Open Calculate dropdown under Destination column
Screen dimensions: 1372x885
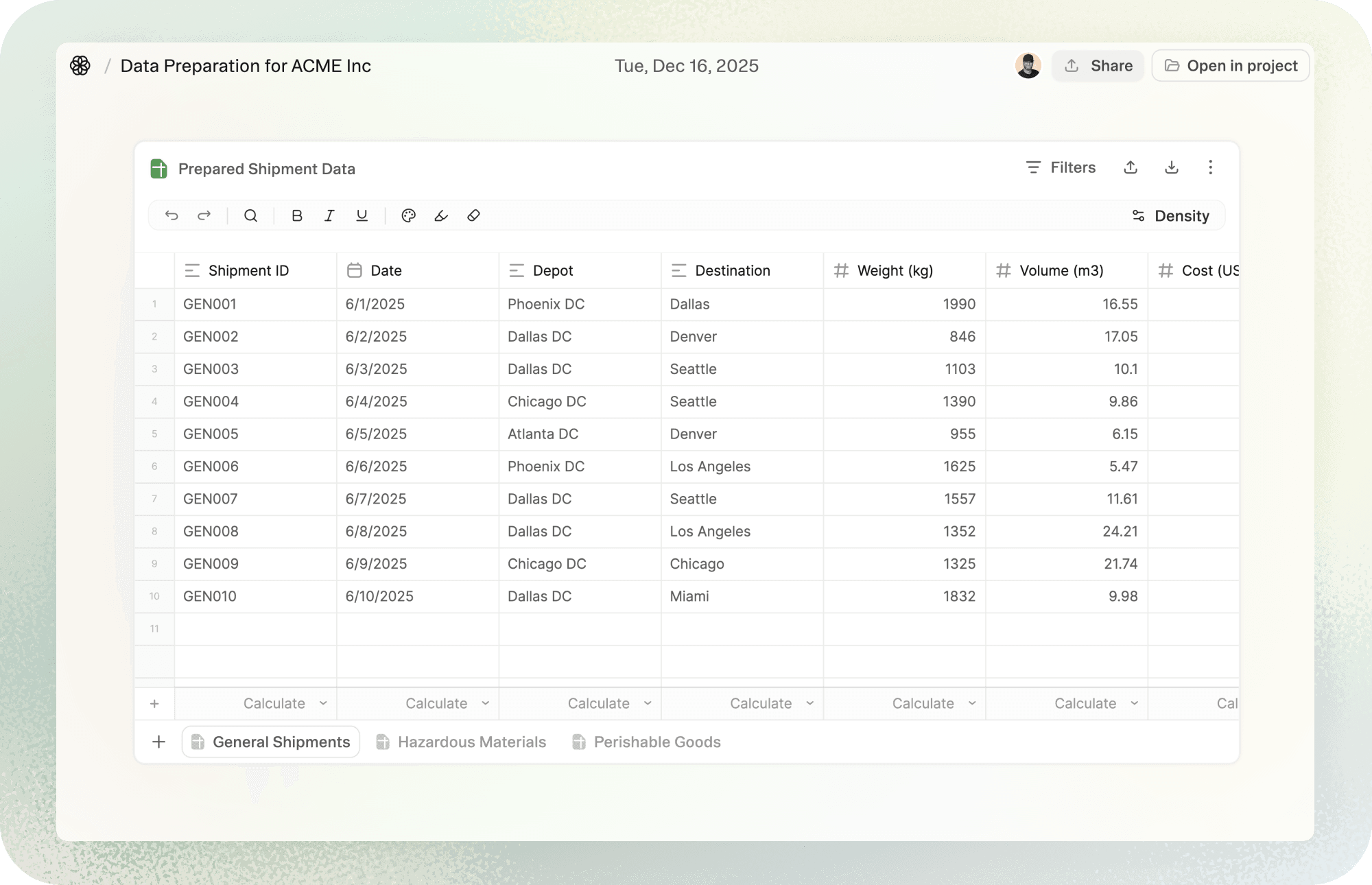pyautogui.click(x=771, y=703)
